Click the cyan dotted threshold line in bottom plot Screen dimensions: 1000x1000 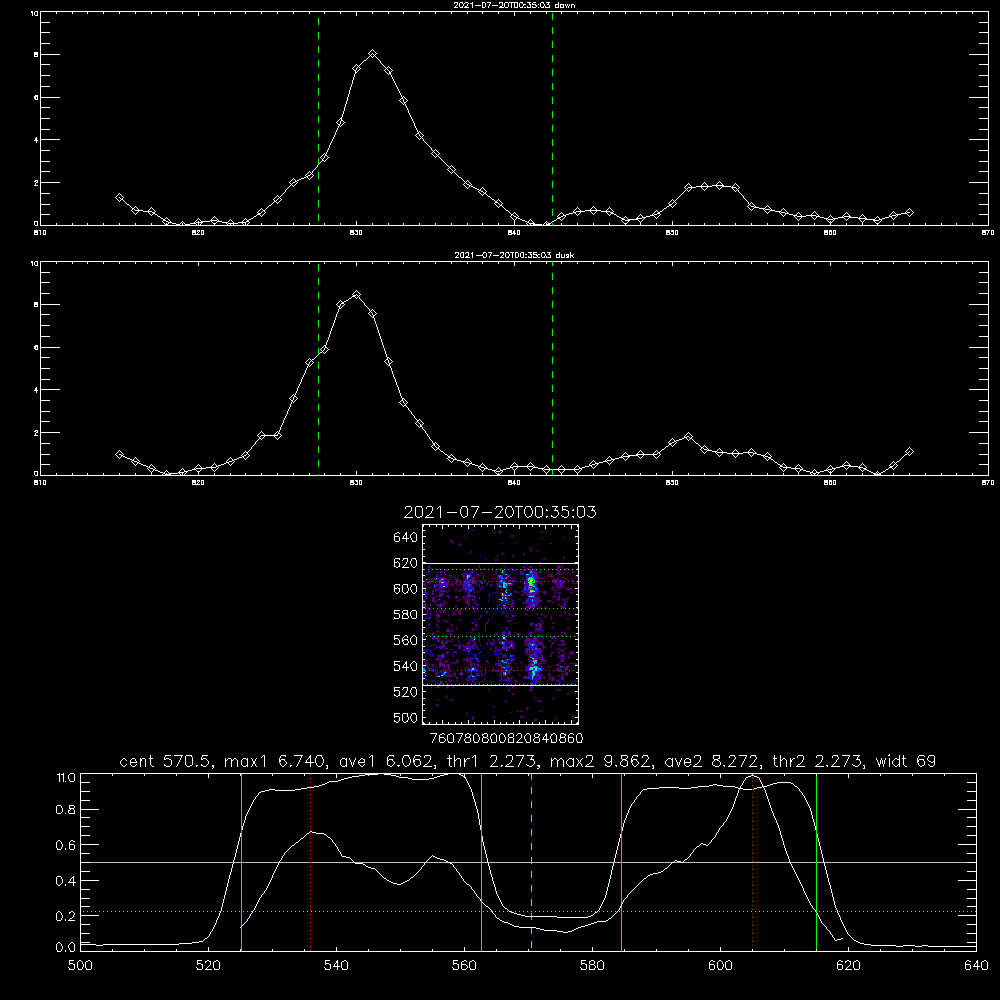click(x=528, y=911)
